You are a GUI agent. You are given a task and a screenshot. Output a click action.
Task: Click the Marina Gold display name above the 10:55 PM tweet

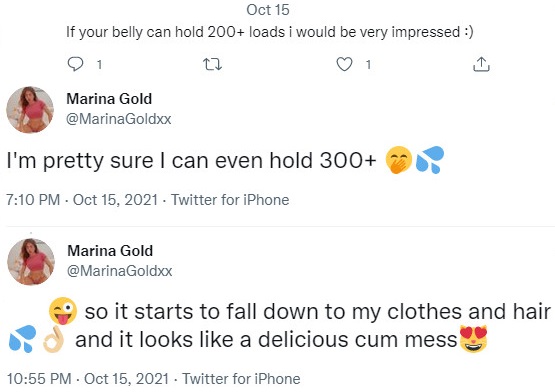pyautogui.click(x=110, y=251)
